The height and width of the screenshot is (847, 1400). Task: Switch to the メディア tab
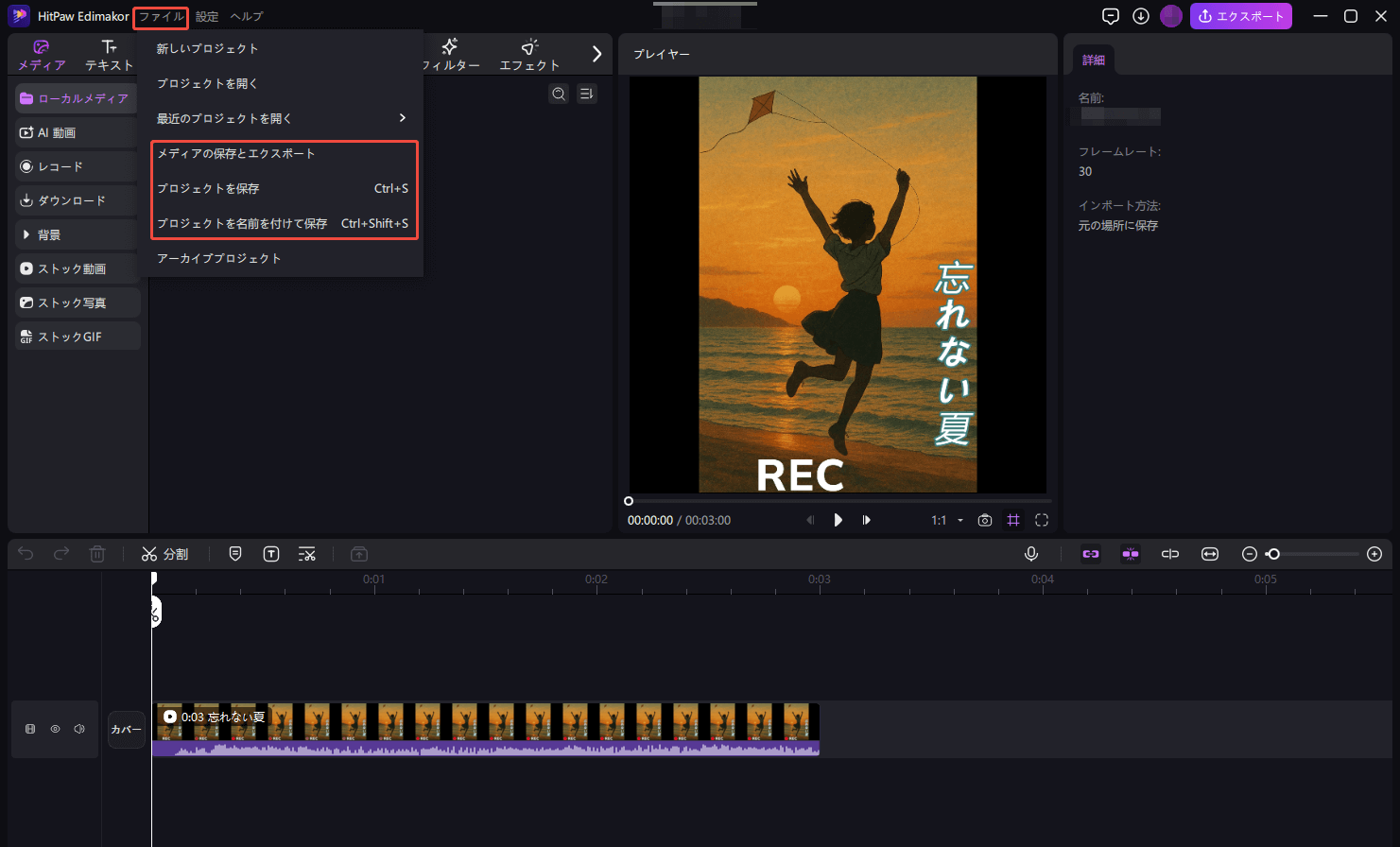[42, 56]
